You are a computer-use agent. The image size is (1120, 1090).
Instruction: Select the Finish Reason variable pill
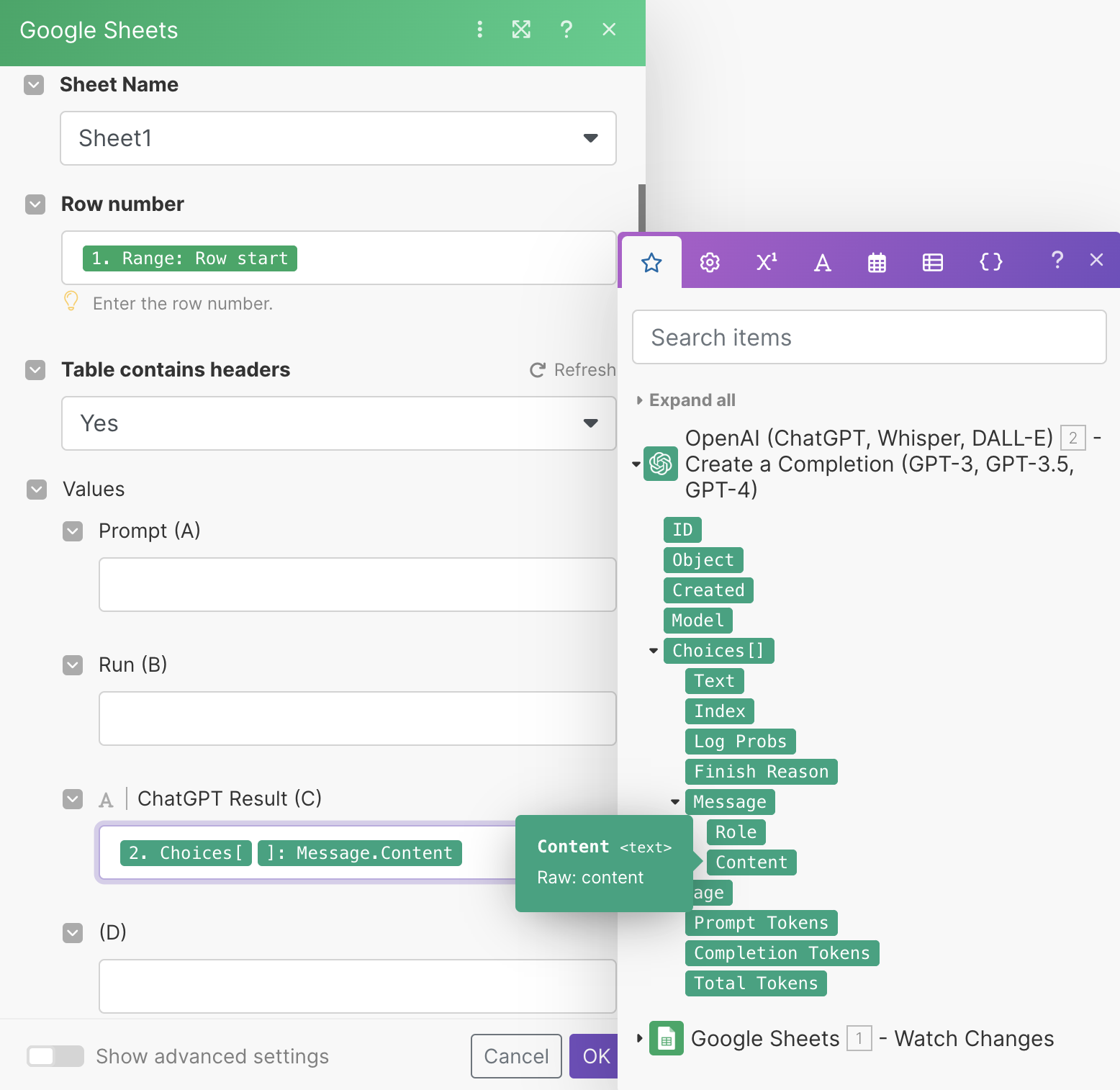(x=761, y=772)
